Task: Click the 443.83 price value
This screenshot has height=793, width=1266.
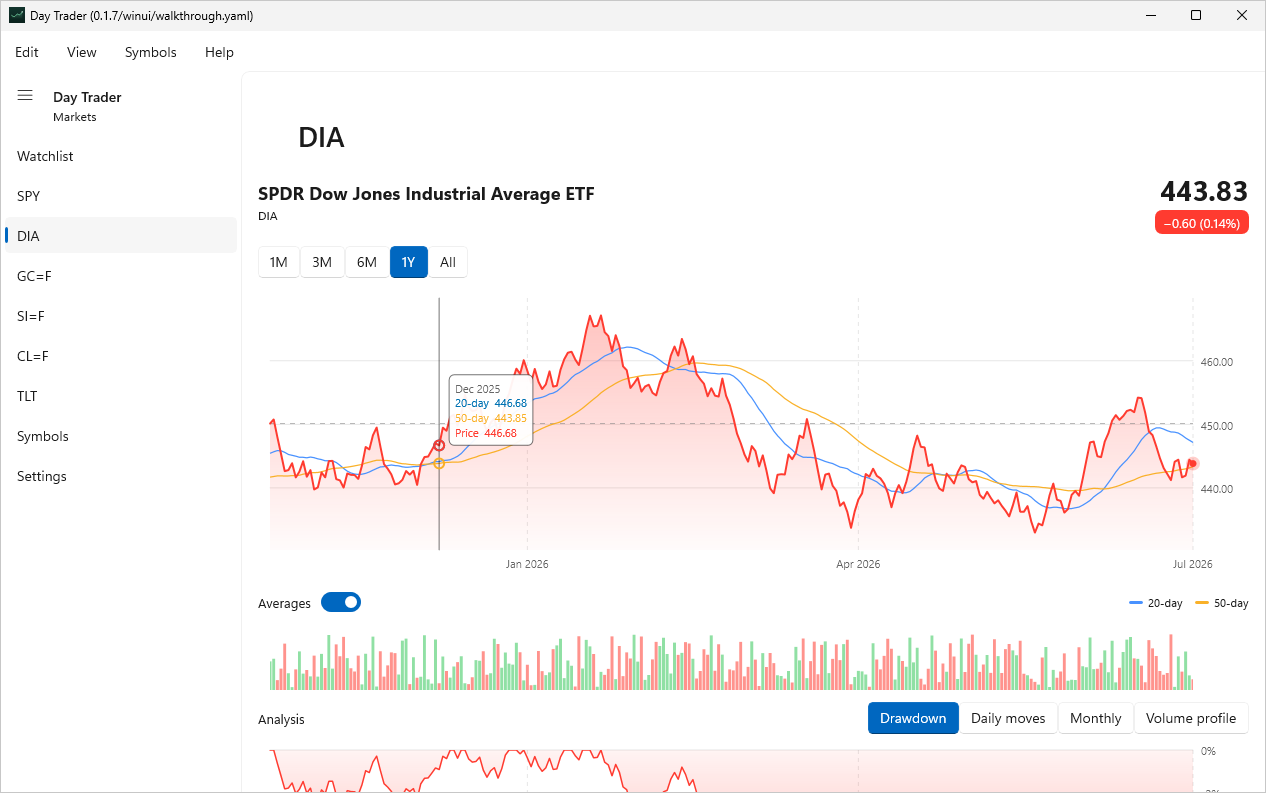Action: [1204, 192]
